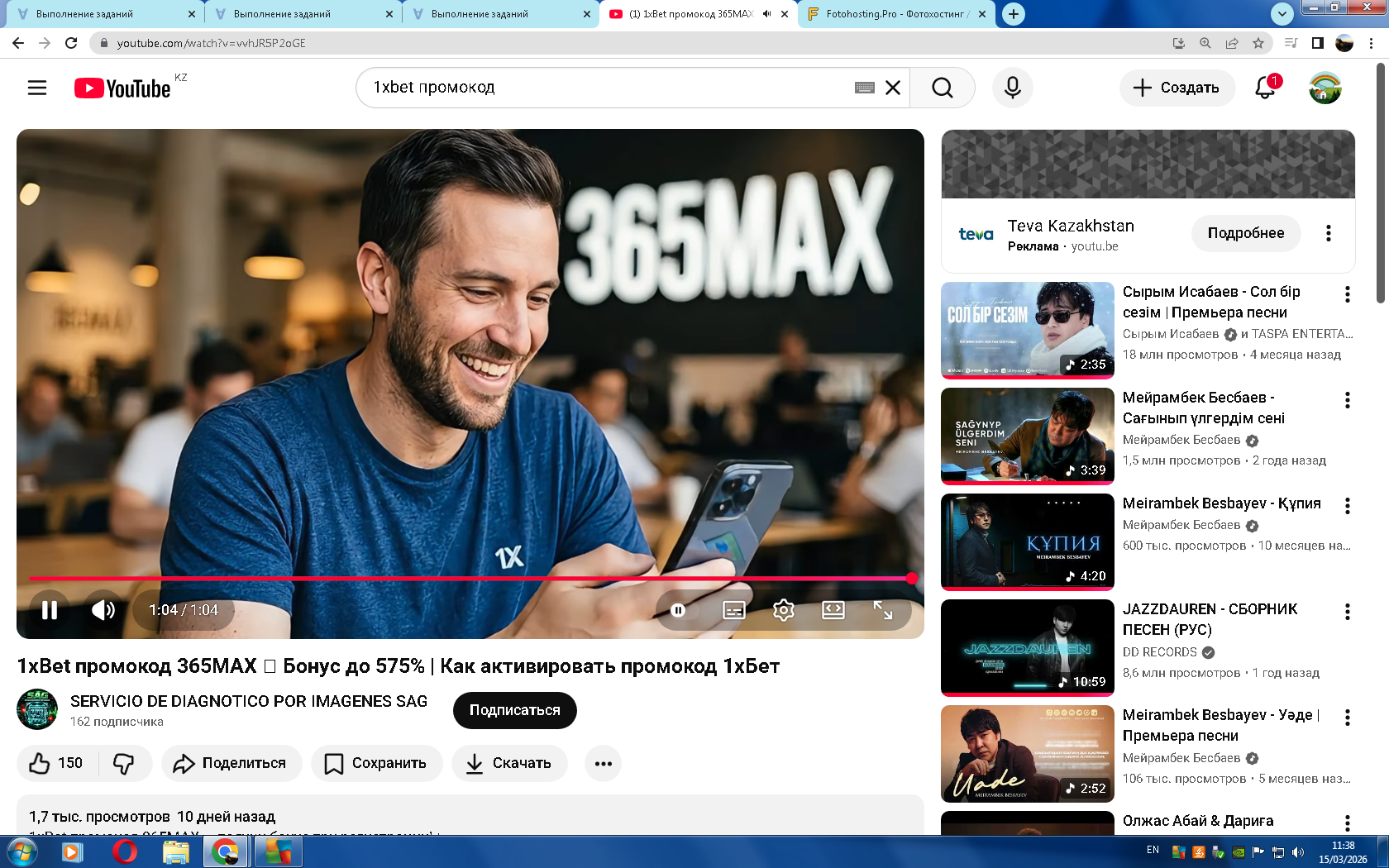Click Поделиться share button
This screenshot has width=1389, height=868.
(231, 763)
